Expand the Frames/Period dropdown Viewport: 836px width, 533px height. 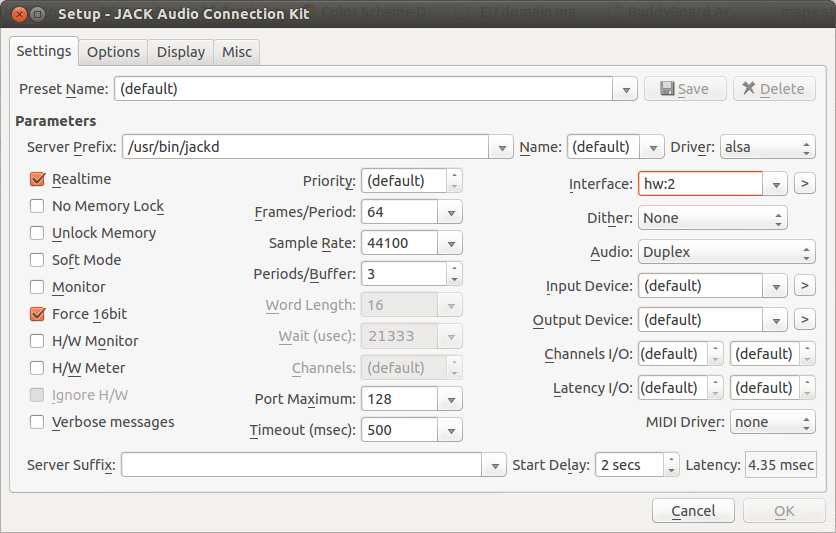point(451,212)
